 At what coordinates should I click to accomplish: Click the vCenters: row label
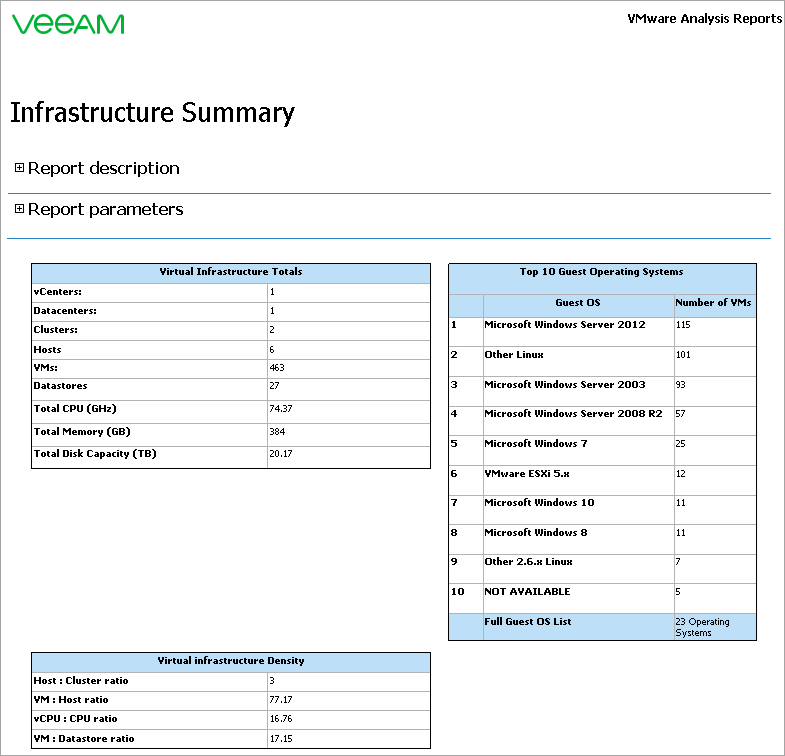[x=58, y=292]
